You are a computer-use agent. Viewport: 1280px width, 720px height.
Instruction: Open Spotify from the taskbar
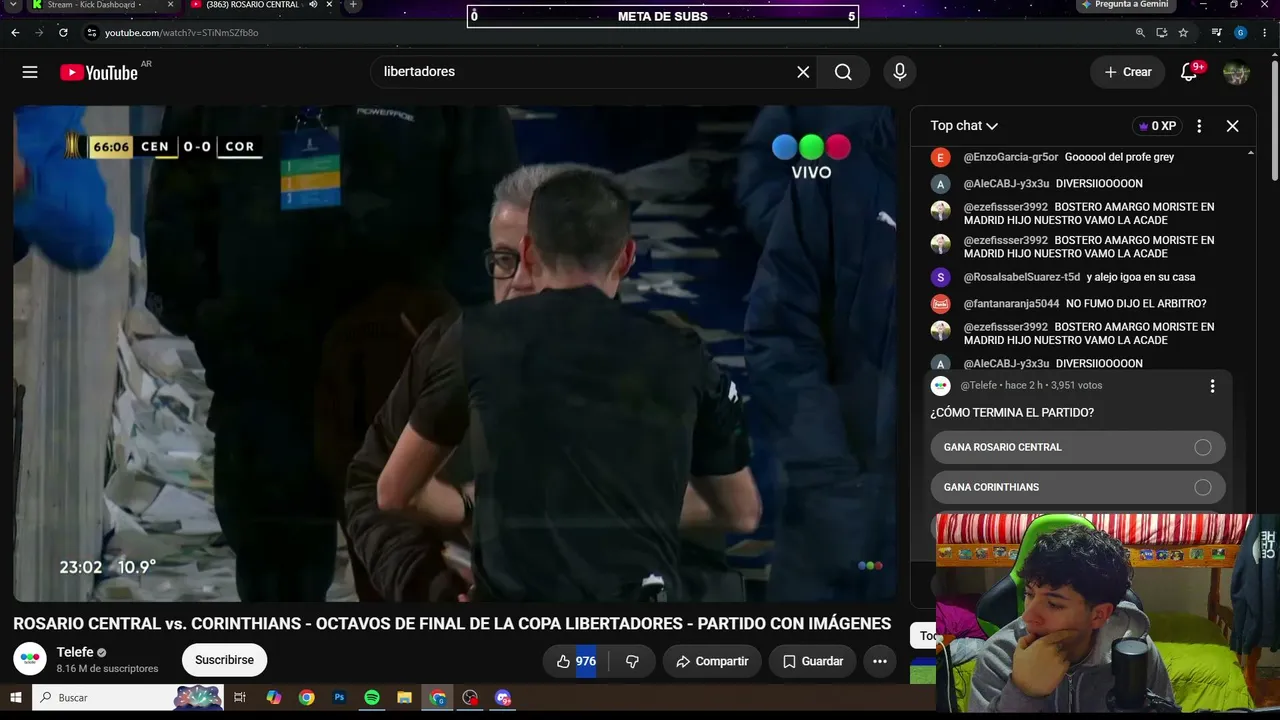(x=372, y=698)
